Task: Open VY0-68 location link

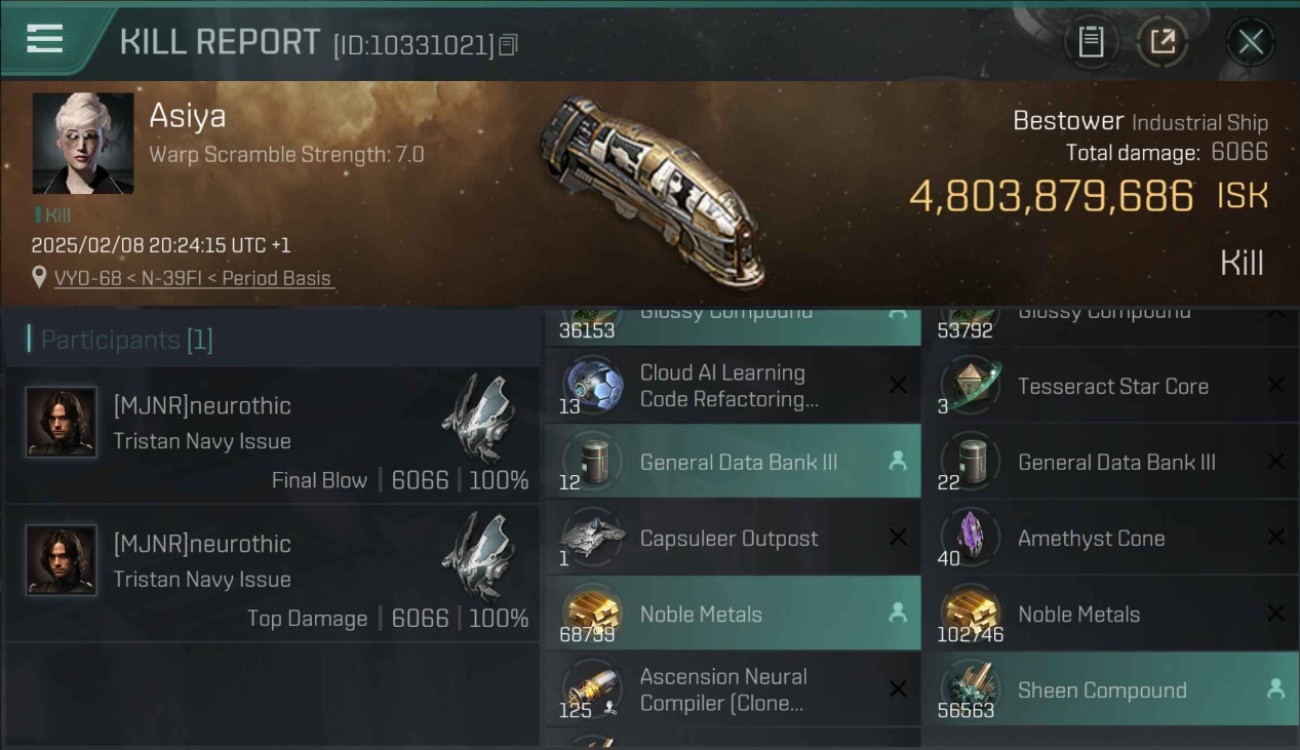Action: coord(84,279)
